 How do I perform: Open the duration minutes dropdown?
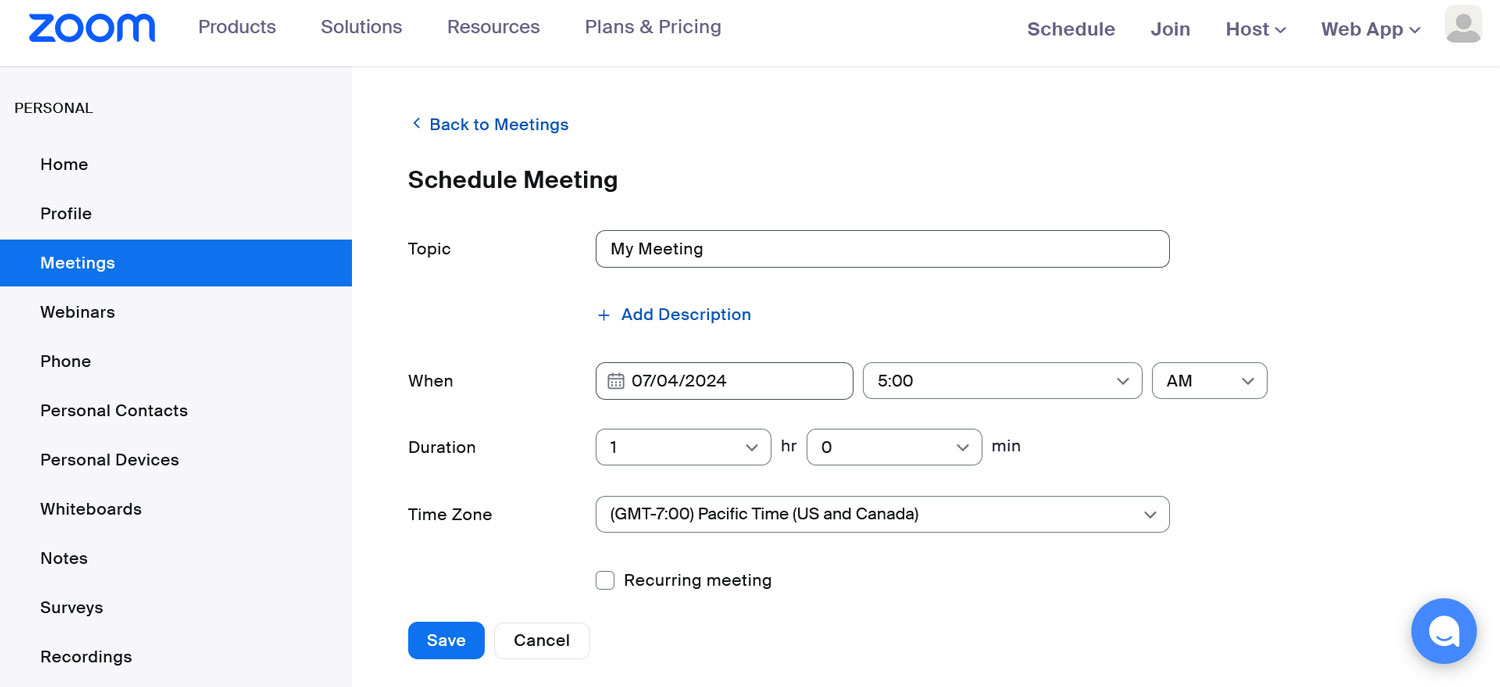click(x=893, y=447)
